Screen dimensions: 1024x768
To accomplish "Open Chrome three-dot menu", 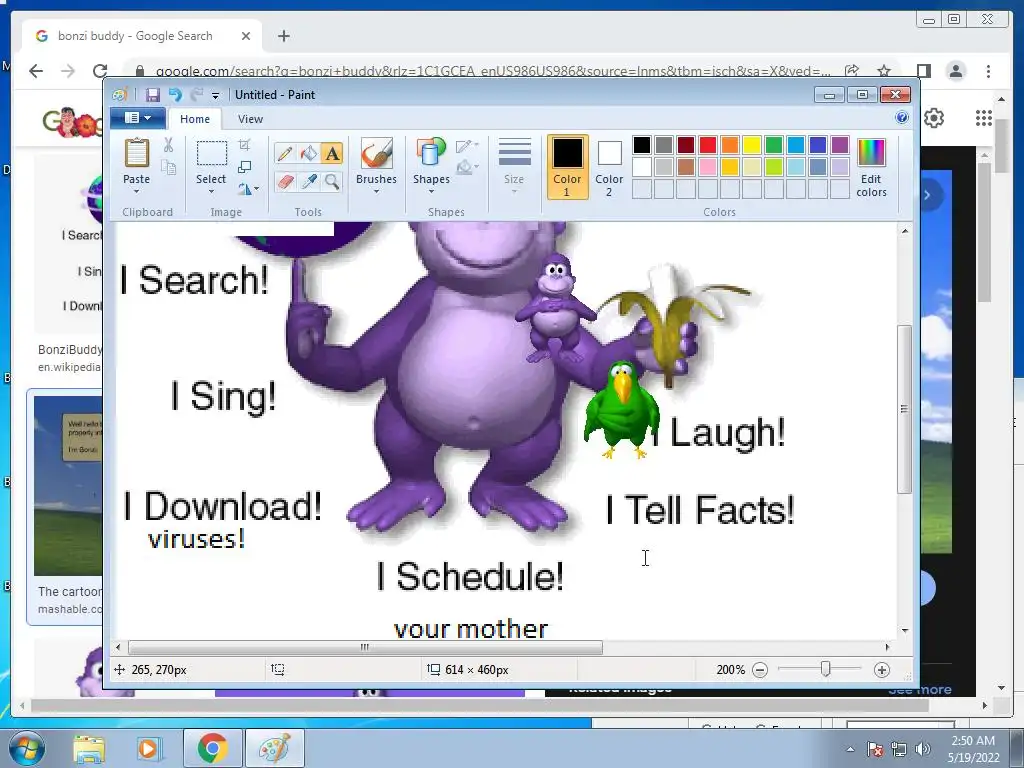I will [x=988, y=71].
